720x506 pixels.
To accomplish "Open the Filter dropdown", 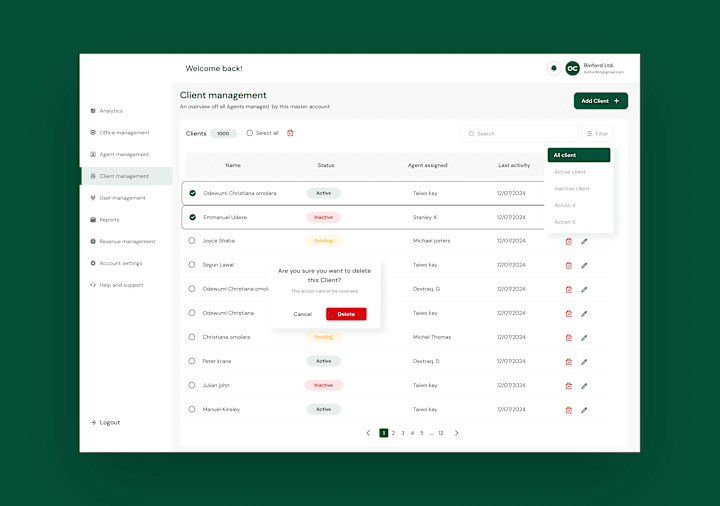I will [x=597, y=134].
